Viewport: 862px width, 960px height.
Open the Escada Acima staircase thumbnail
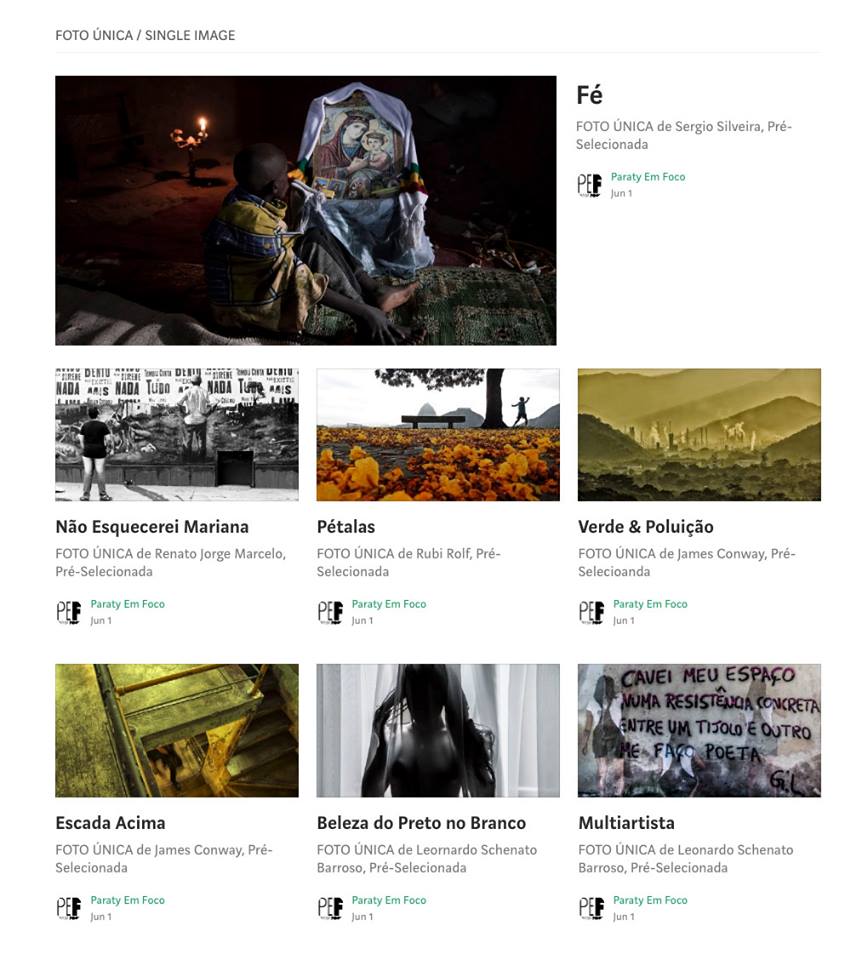(x=177, y=730)
